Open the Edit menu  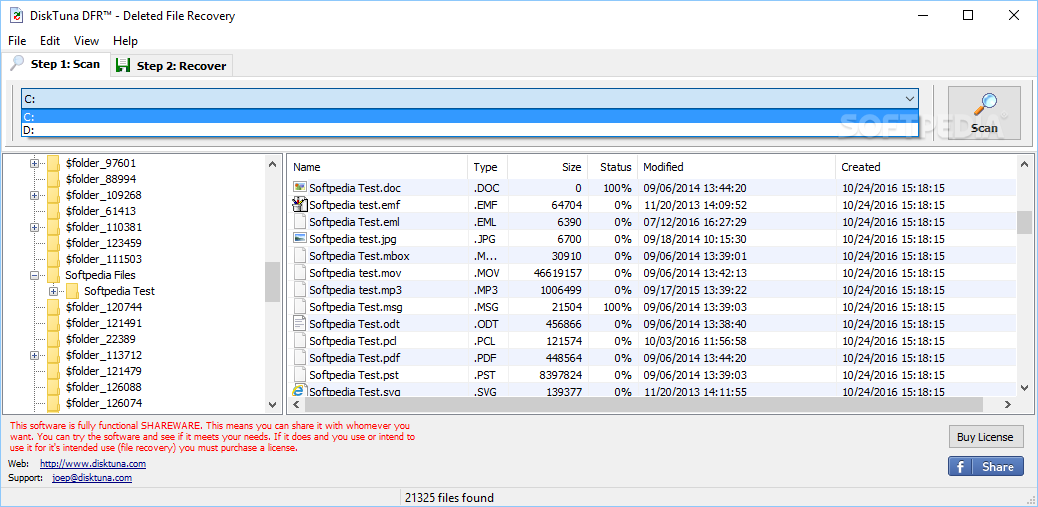[50, 40]
